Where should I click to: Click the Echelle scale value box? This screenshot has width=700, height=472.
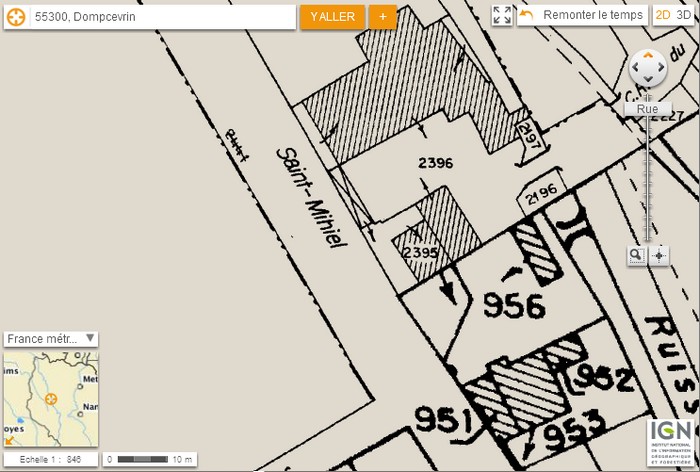click(51, 459)
